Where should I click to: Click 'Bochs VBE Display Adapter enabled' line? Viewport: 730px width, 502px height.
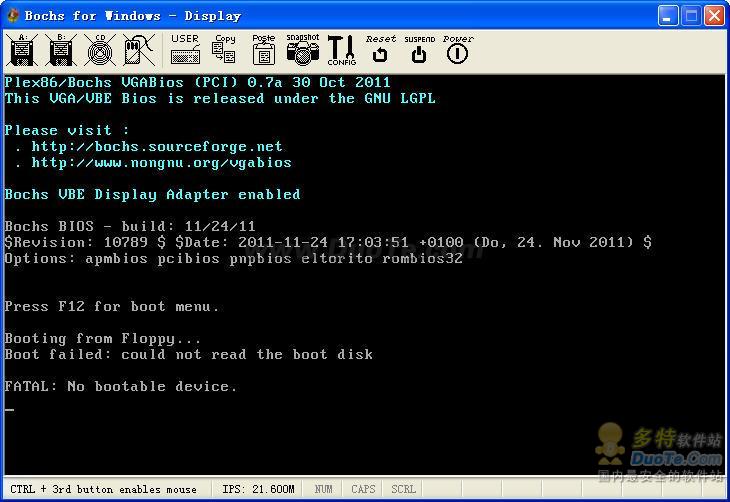(153, 194)
